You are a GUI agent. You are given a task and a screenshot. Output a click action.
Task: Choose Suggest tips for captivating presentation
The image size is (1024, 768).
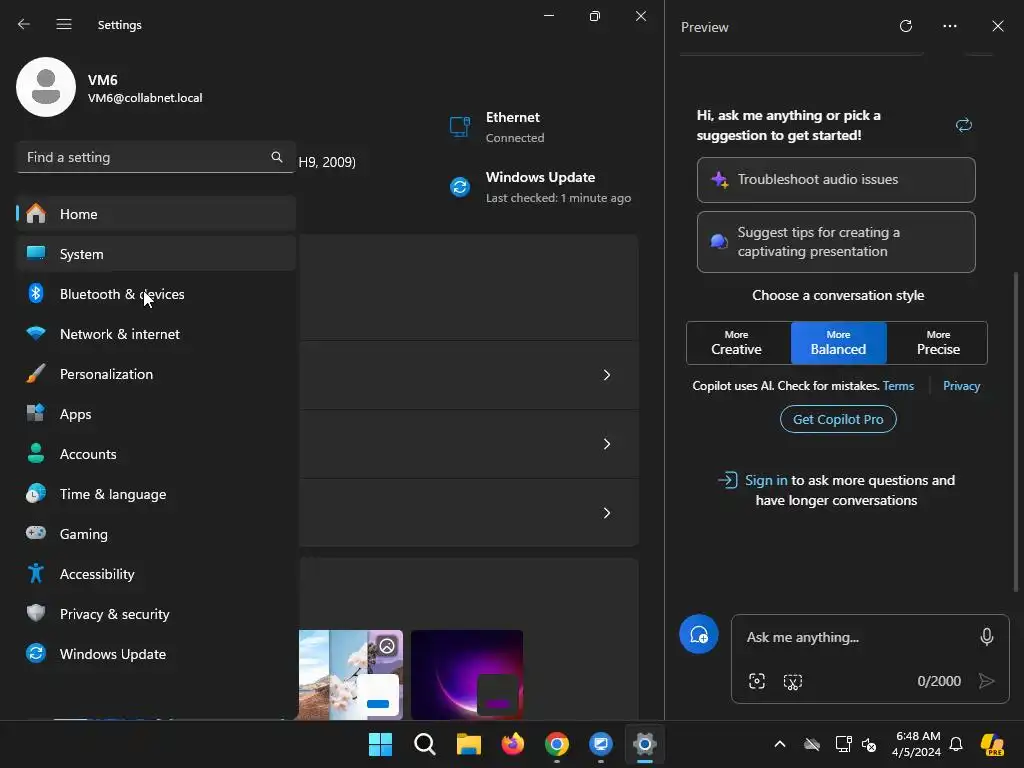(x=836, y=242)
